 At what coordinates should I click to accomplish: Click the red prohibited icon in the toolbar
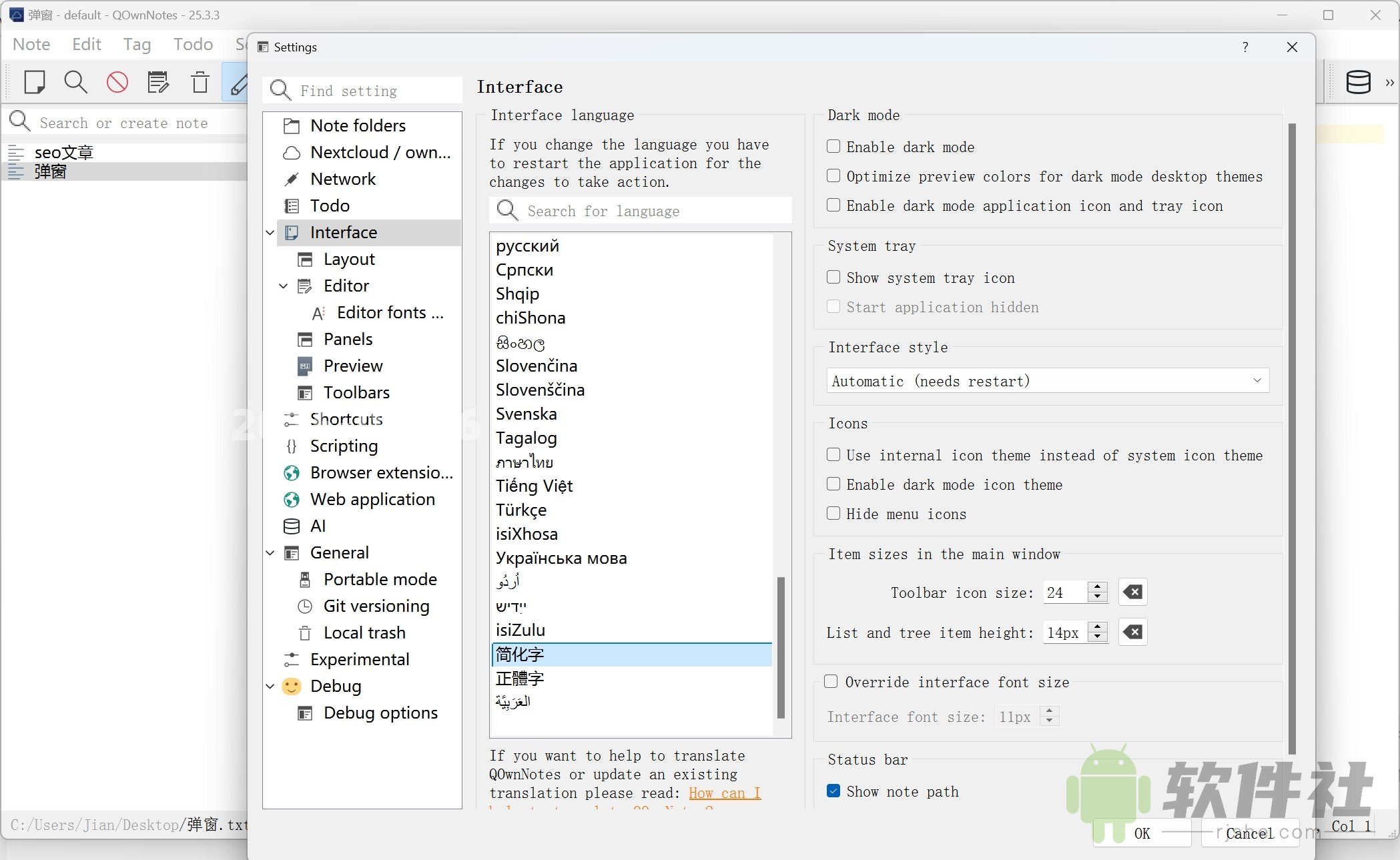point(117,82)
